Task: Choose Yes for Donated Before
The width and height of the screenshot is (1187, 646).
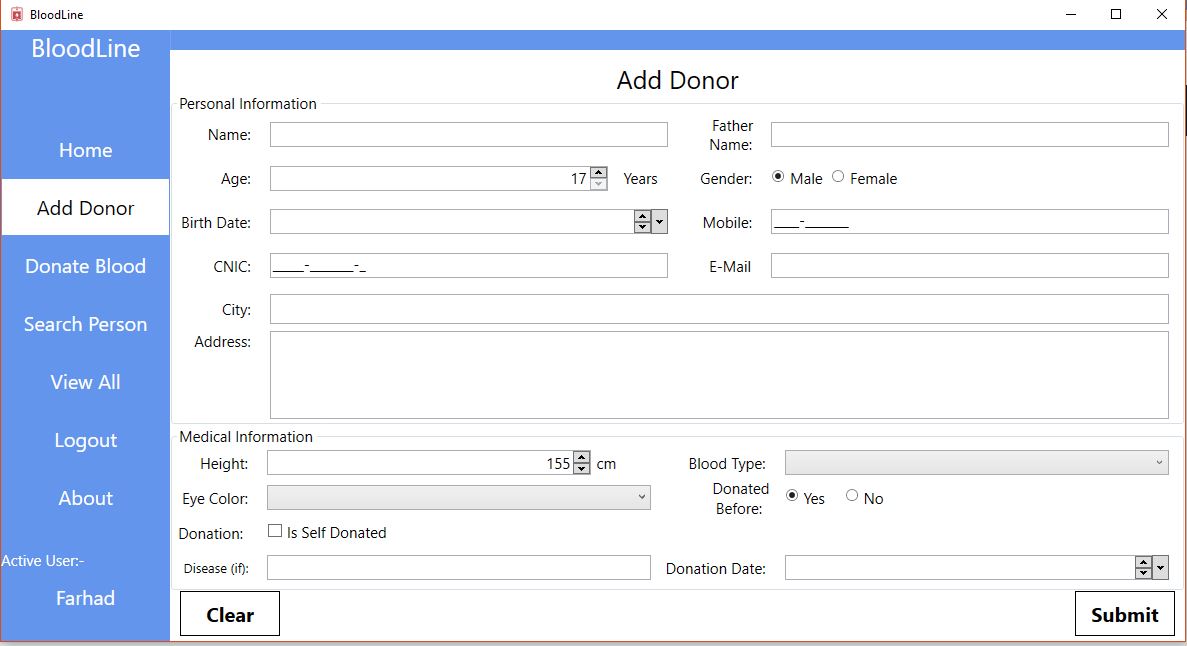Action: point(792,496)
